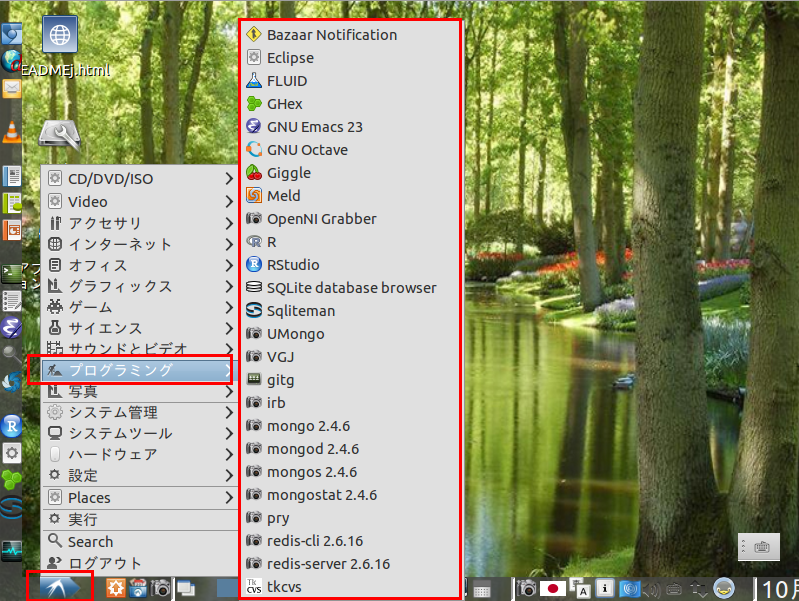This screenshot has height=601, width=799.
Task: Click the tkcvs Tk CVS icon
Action: (254, 587)
